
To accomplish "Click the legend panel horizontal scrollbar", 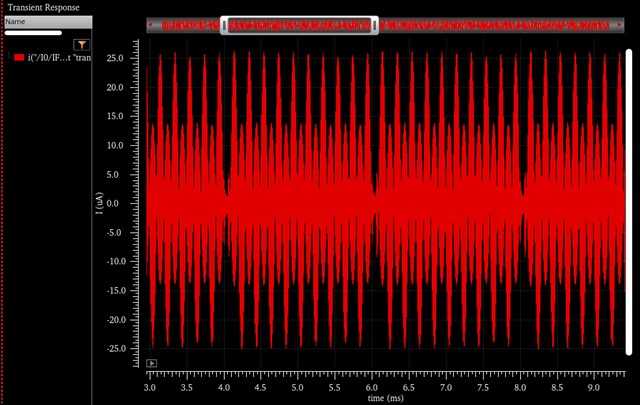I will pos(33,32).
